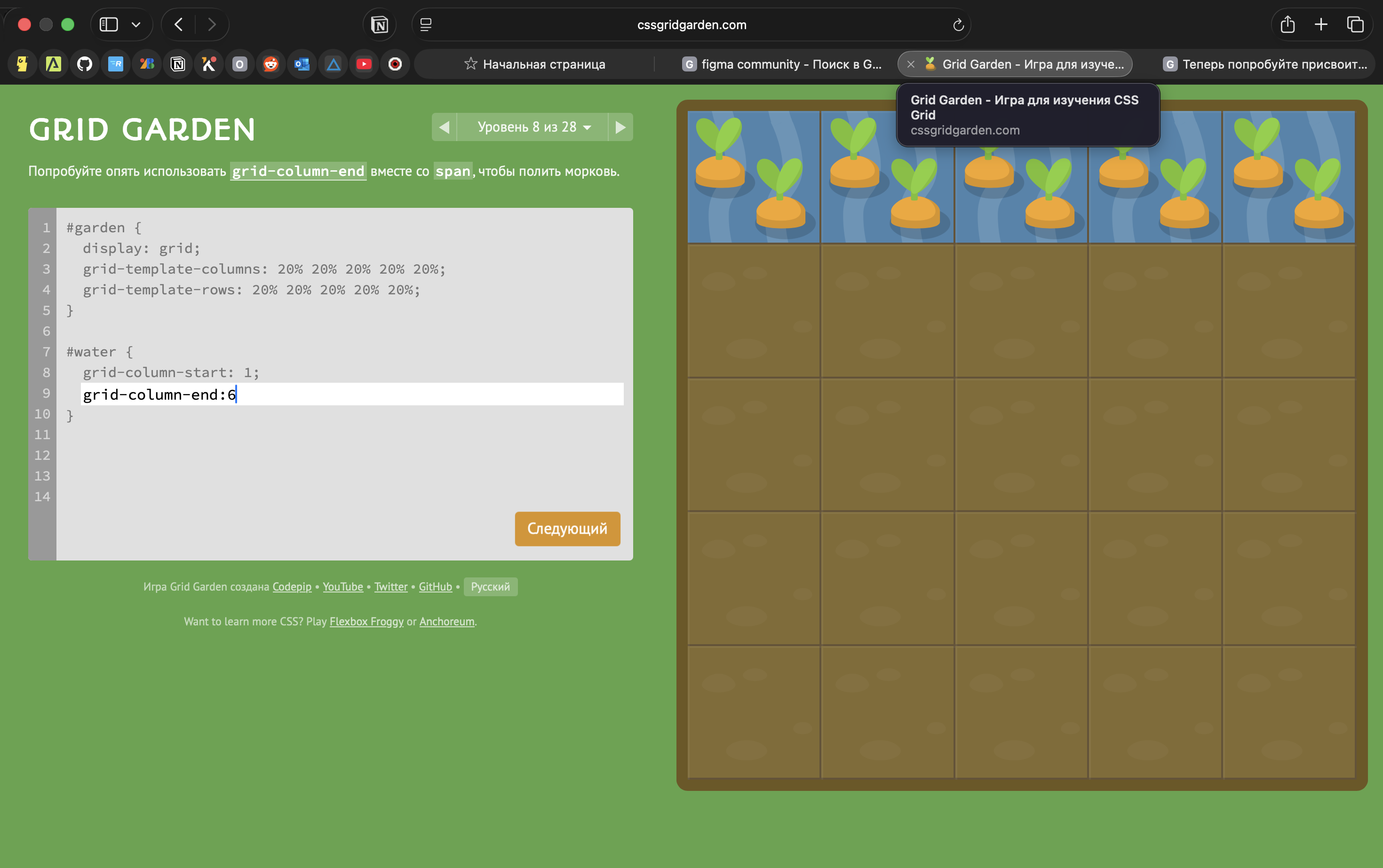1383x868 pixels.
Task: Open the Notion pinned tab
Action: (x=178, y=64)
